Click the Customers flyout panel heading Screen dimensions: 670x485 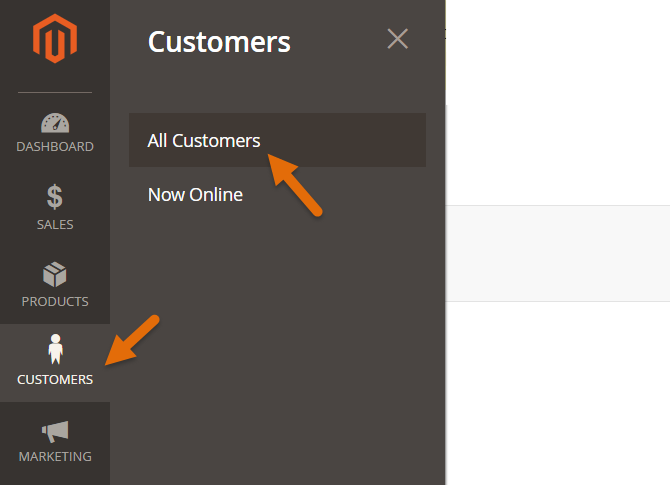pyautogui.click(x=219, y=42)
